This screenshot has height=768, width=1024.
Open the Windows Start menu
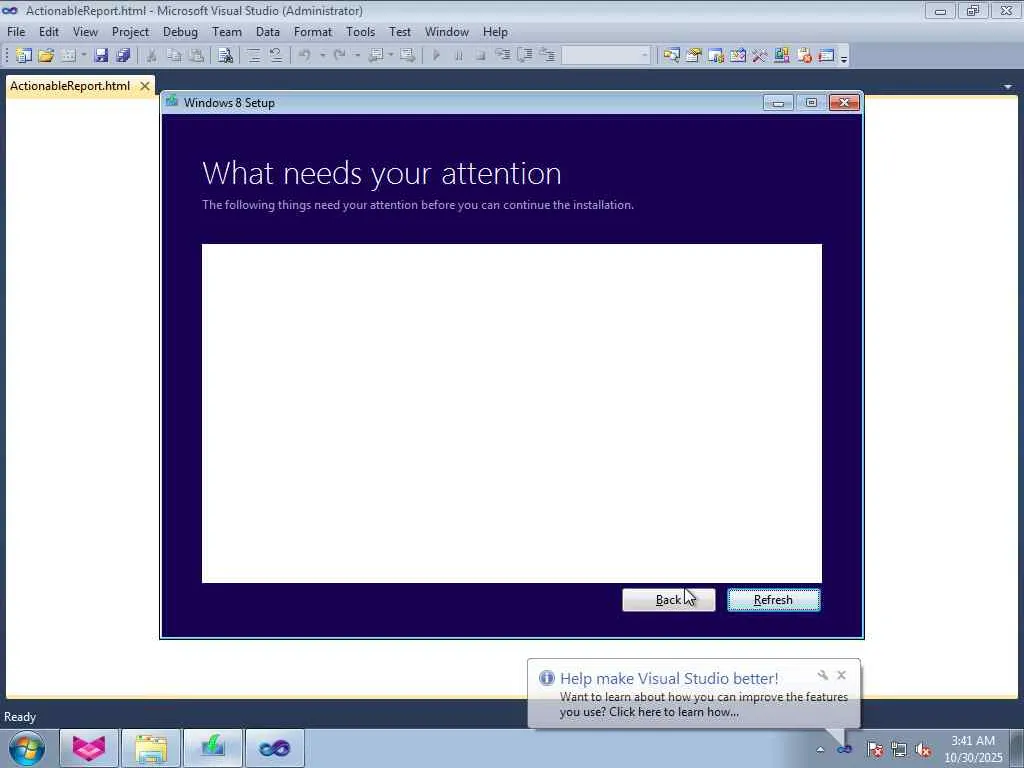point(27,748)
